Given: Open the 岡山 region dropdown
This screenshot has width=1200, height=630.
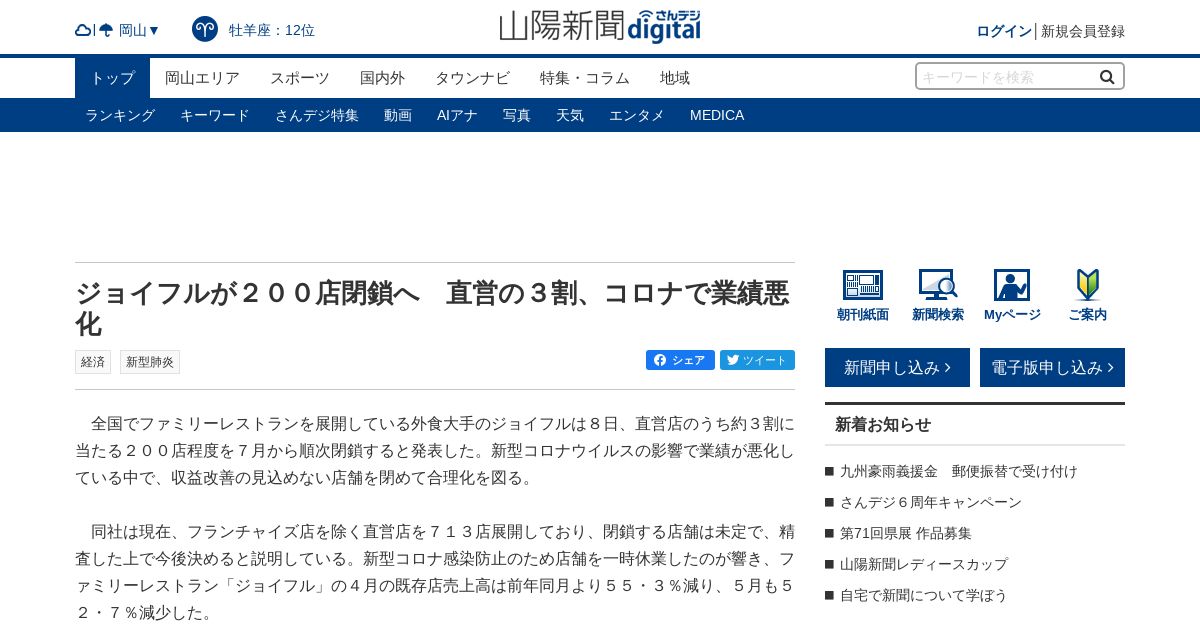Looking at the screenshot, I should pyautogui.click(x=139, y=30).
